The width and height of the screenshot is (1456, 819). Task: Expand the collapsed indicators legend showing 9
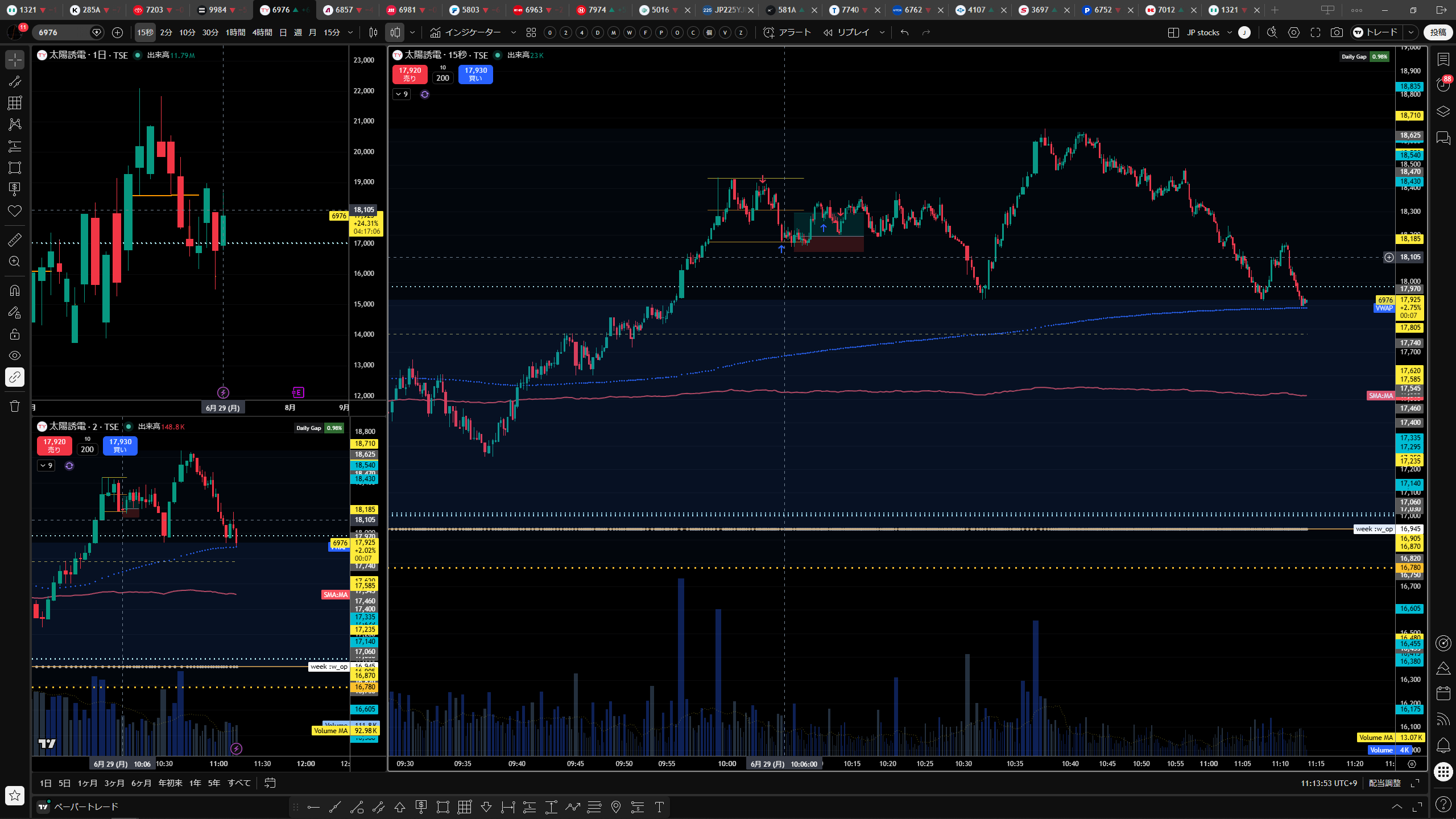click(x=402, y=94)
